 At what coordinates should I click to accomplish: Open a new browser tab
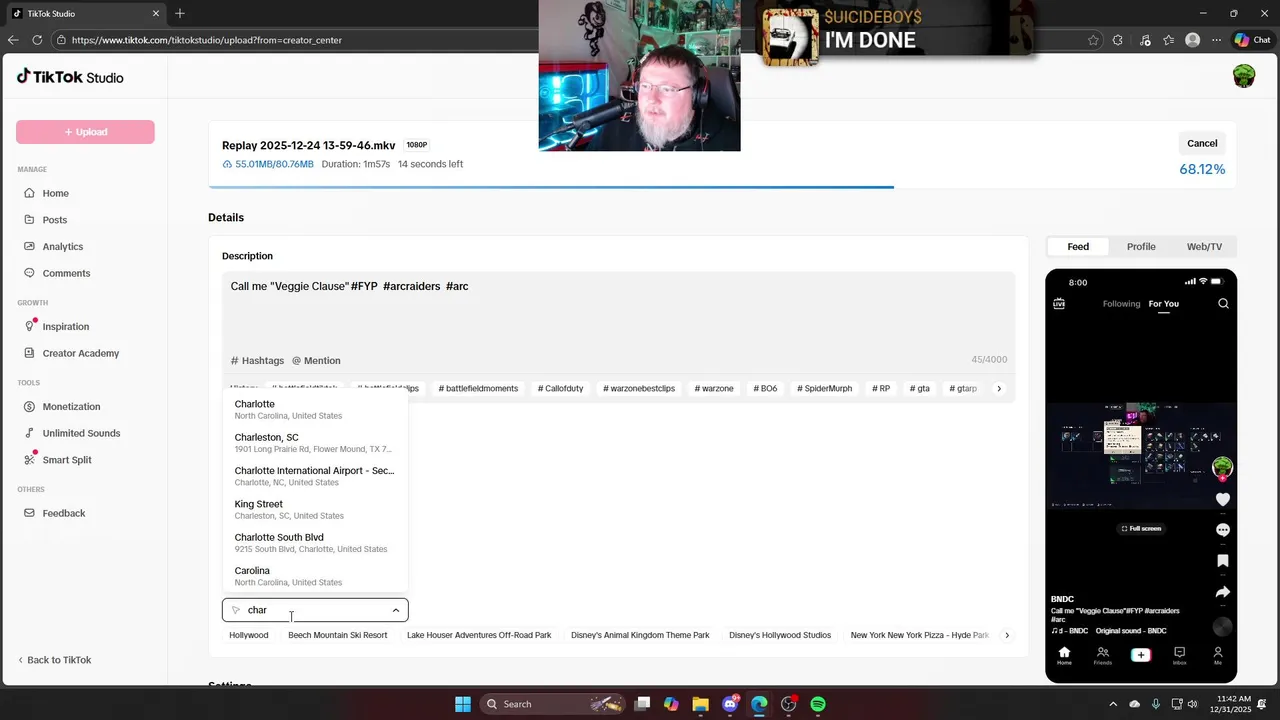pos(180,14)
